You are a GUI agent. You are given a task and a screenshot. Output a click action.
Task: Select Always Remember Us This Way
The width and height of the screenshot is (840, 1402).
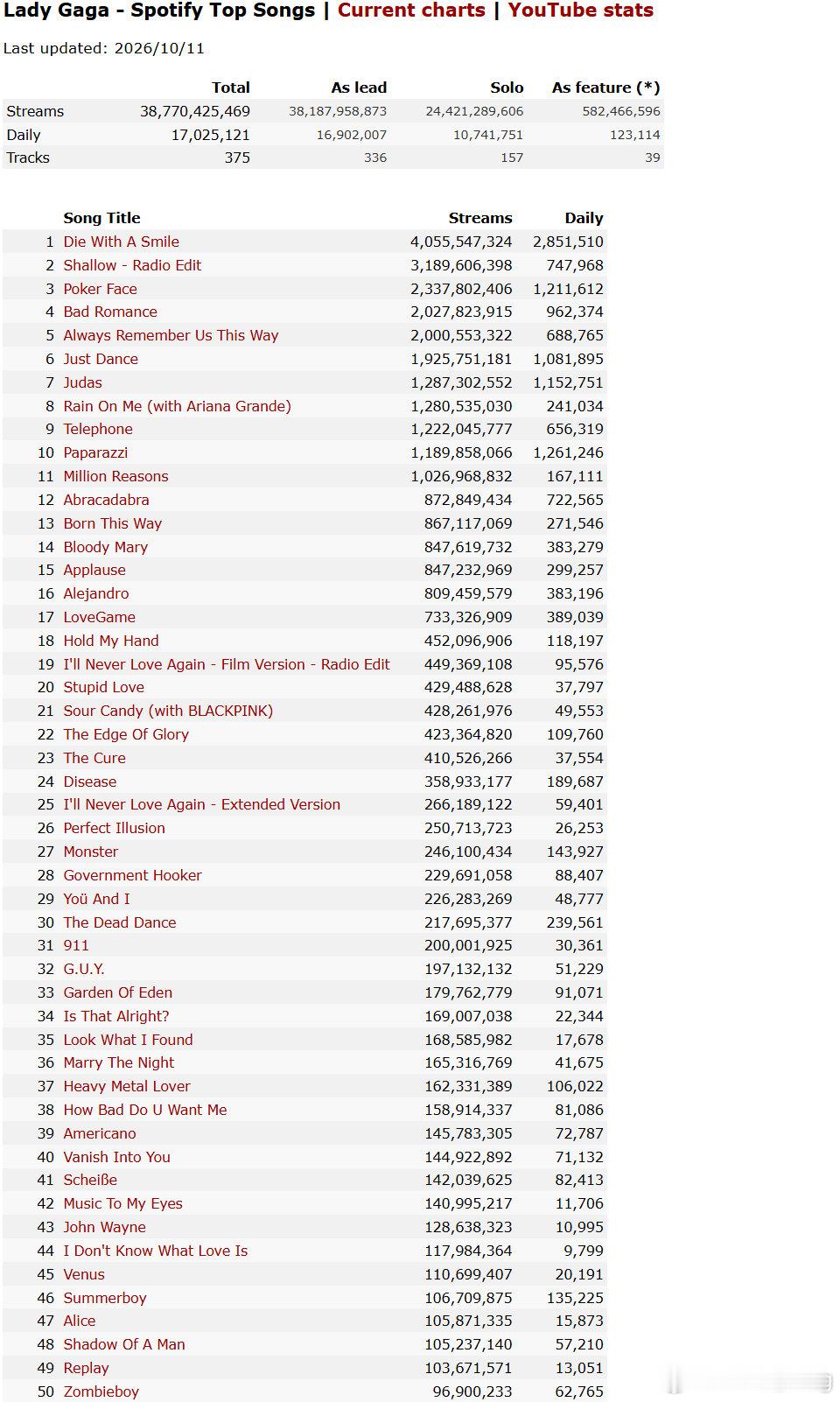171,335
